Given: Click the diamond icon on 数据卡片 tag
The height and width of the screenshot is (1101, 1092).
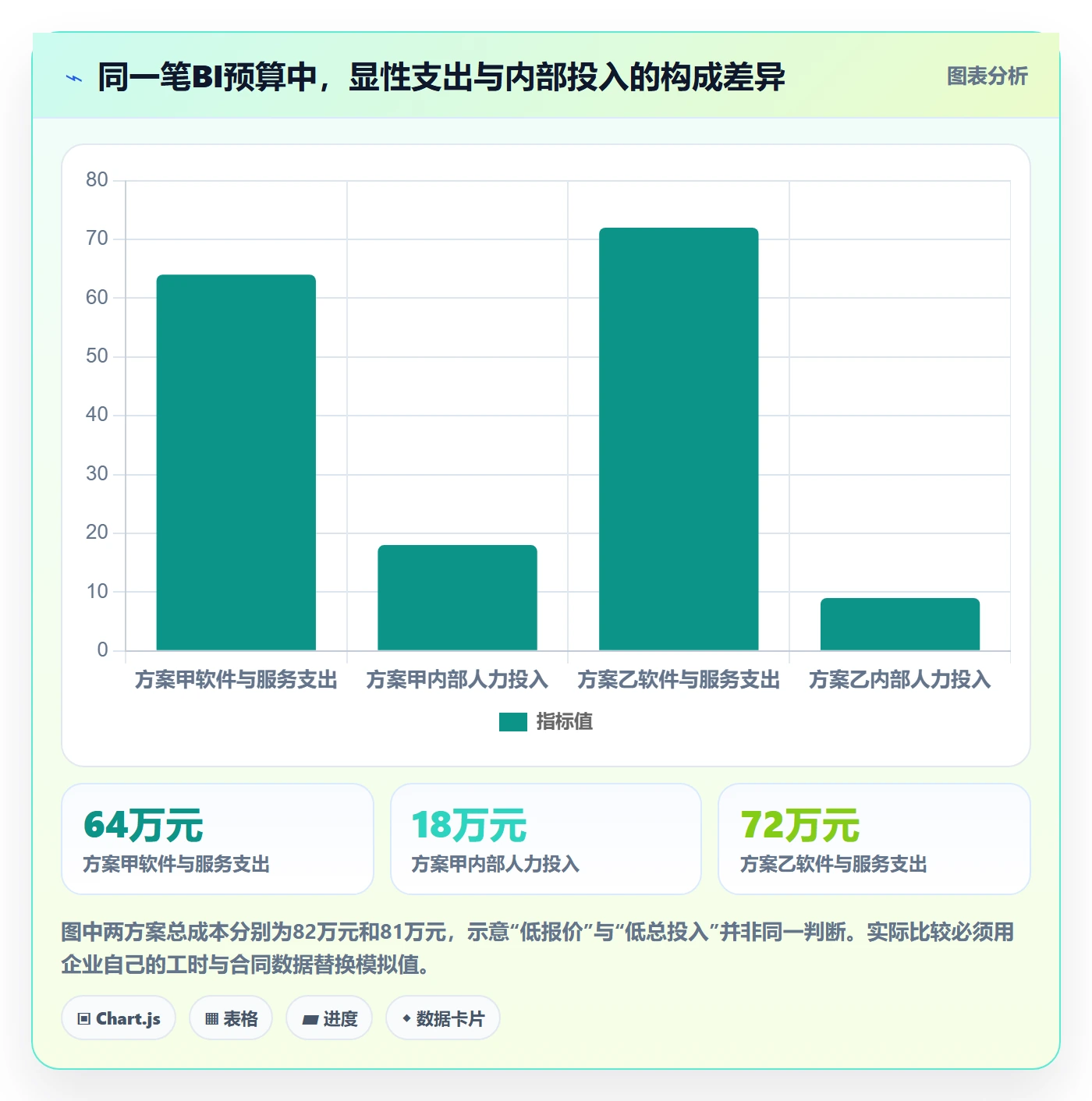Looking at the screenshot, I should tap(406, 1018).
